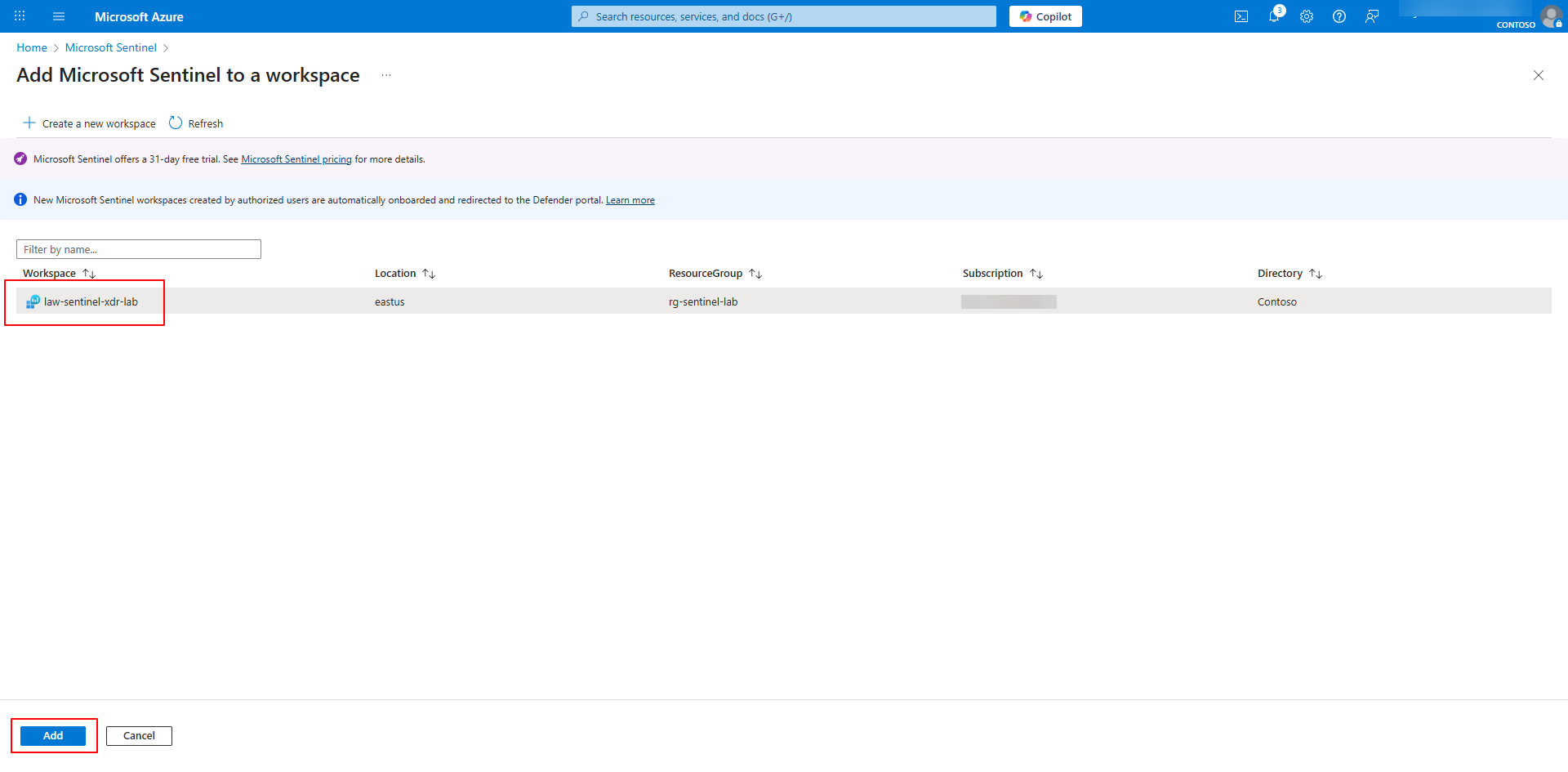Open the Microsoft Sentinel pricing link
The height and width of the screenshot is (772, 1568).
pos(296,159)
